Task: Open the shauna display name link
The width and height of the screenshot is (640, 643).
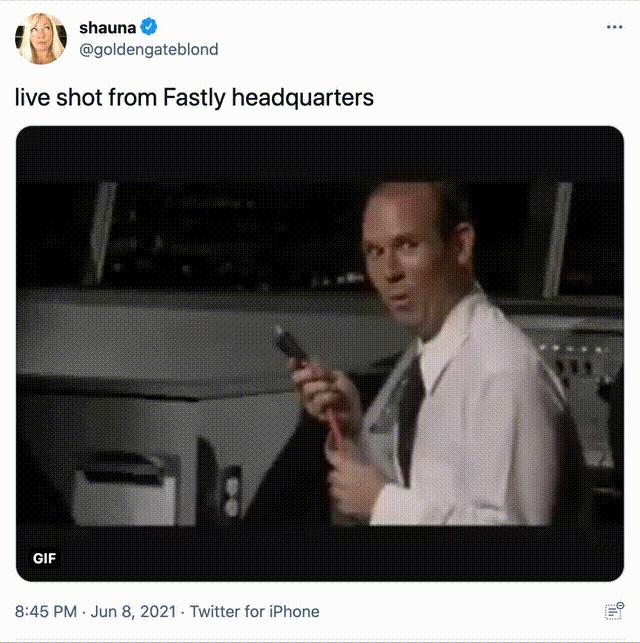Action: tap(107, 27)
